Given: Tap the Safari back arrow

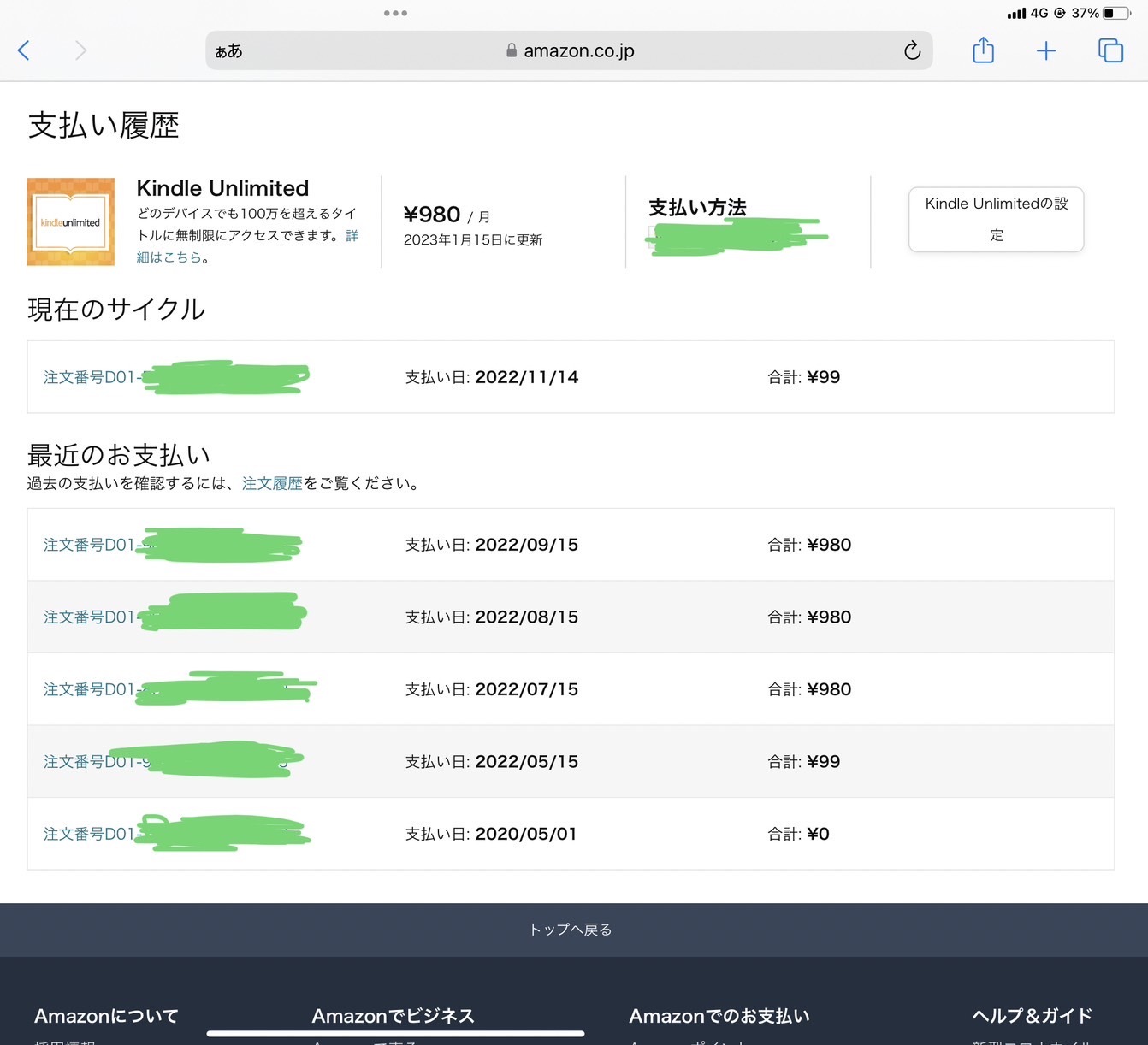Looking at the screenshot, I should [x=24, y=50].
